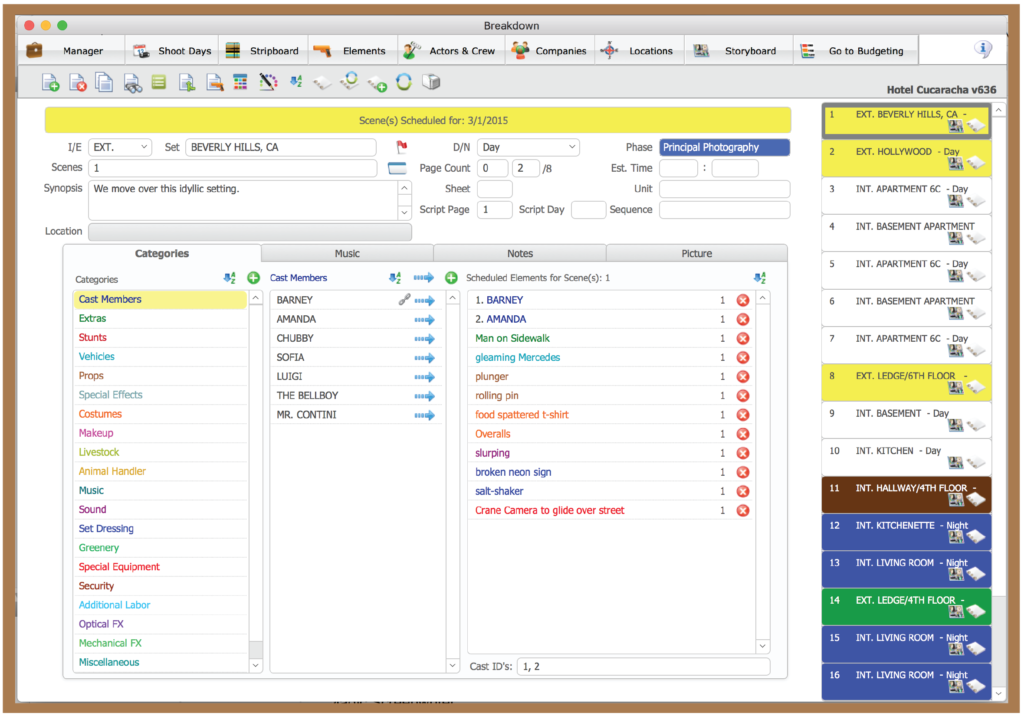The height and width of the screenshot is (716, 1024).
Task: Remove Crane Camera element with red X
Action: (x=743, y=510)
